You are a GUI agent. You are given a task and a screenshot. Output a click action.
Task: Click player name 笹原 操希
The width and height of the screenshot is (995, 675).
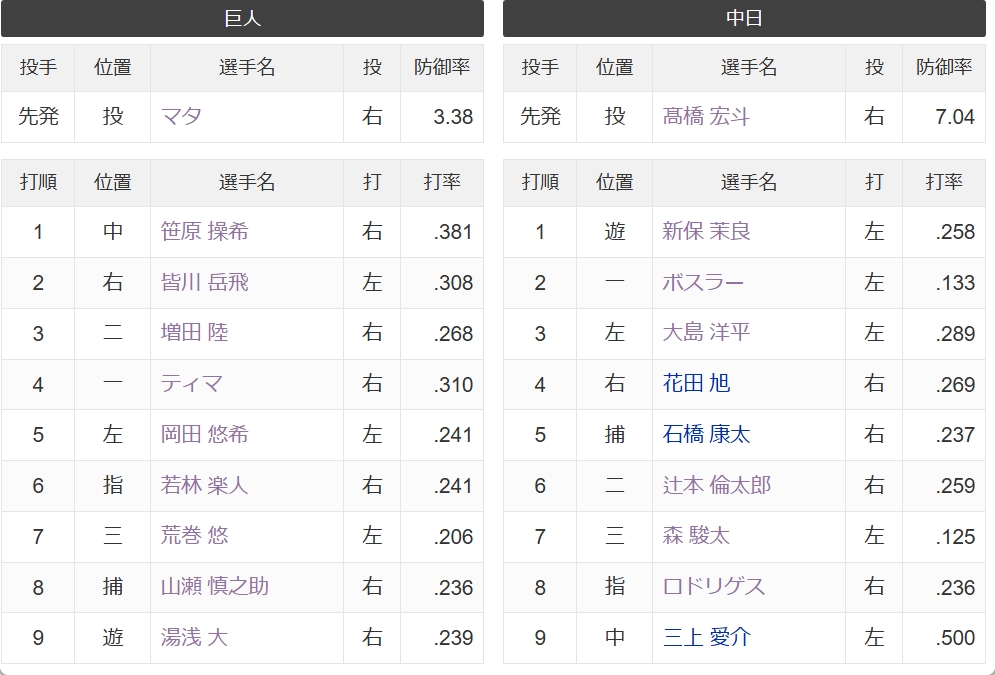pos(204,232)
